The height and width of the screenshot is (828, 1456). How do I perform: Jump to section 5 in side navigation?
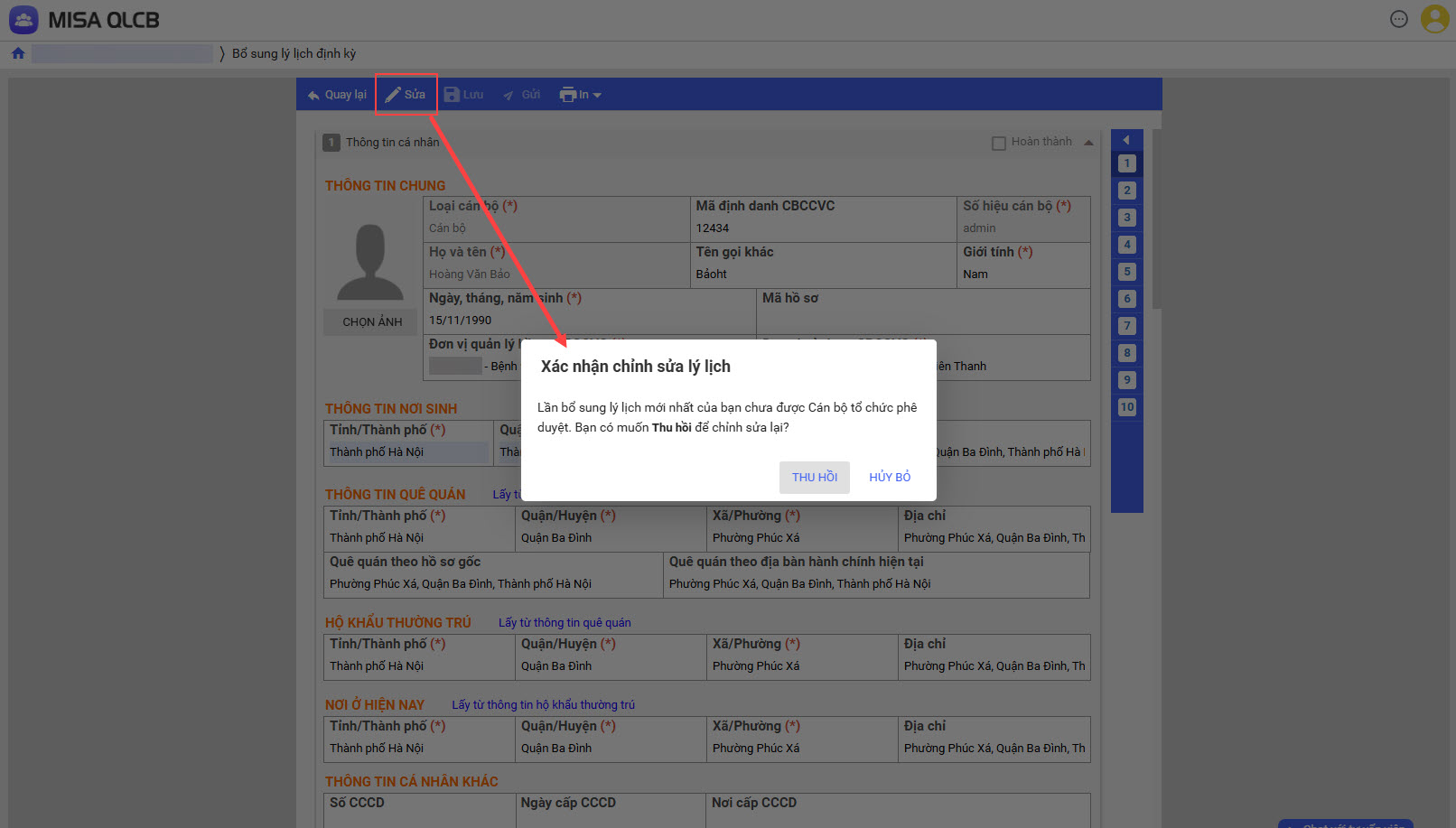click(x=1126, y=272)
